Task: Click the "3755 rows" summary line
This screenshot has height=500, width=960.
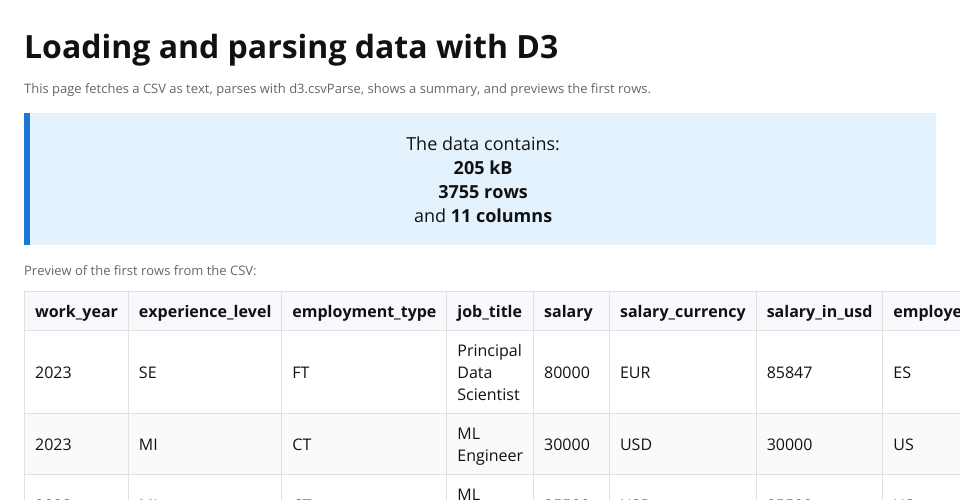Action: coord(482,192)
